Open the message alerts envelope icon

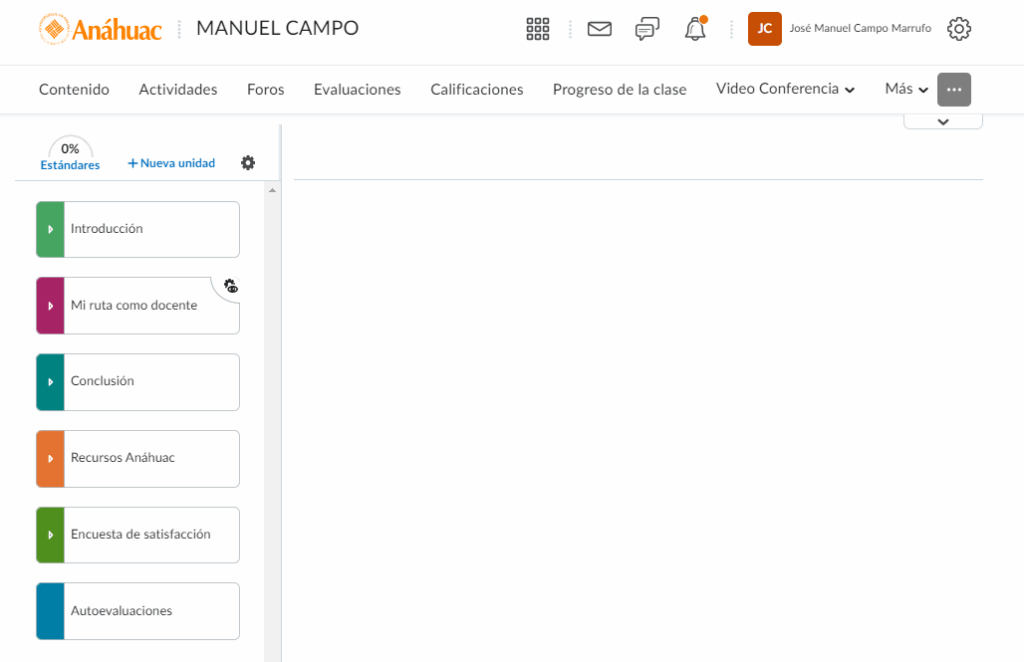(x=599, y=29)
